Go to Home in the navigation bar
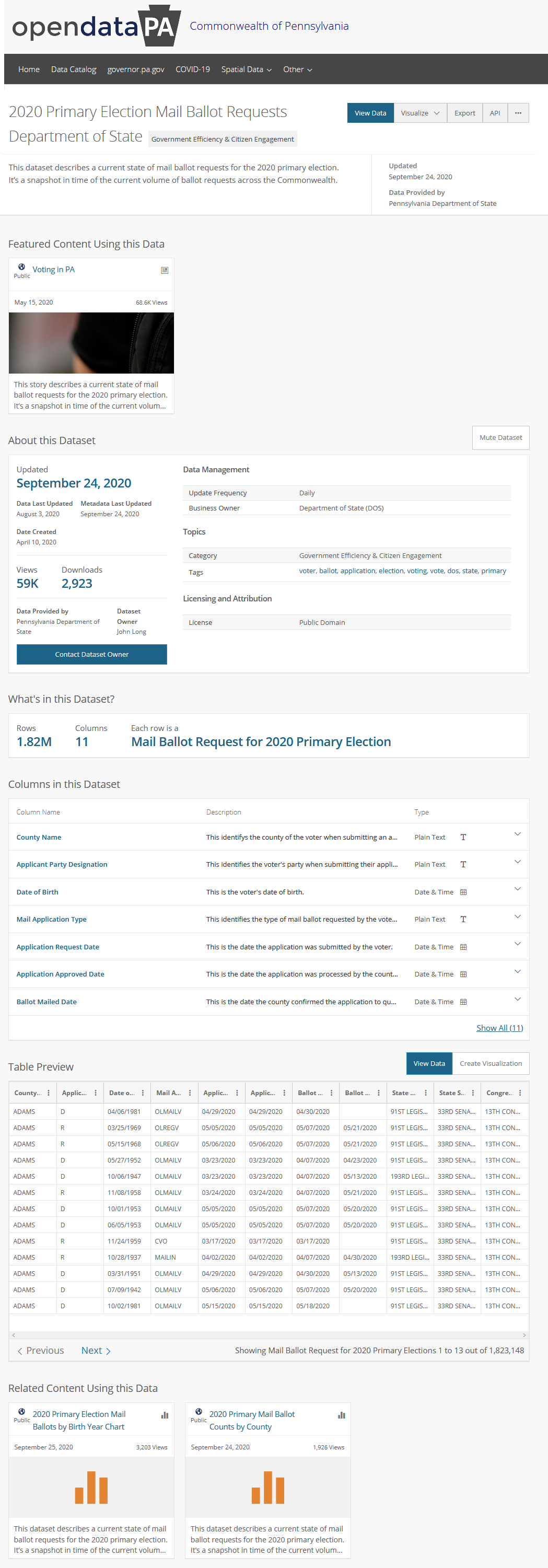Image resolution: width=548 pixels, height=1568 pixels. click(29, 69)
